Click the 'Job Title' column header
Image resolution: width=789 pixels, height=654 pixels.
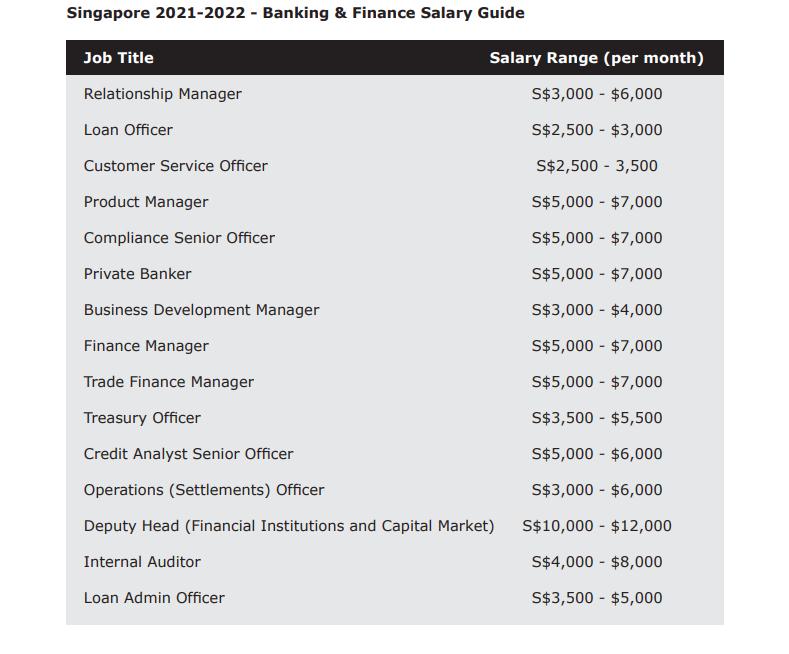coord(118,58)
